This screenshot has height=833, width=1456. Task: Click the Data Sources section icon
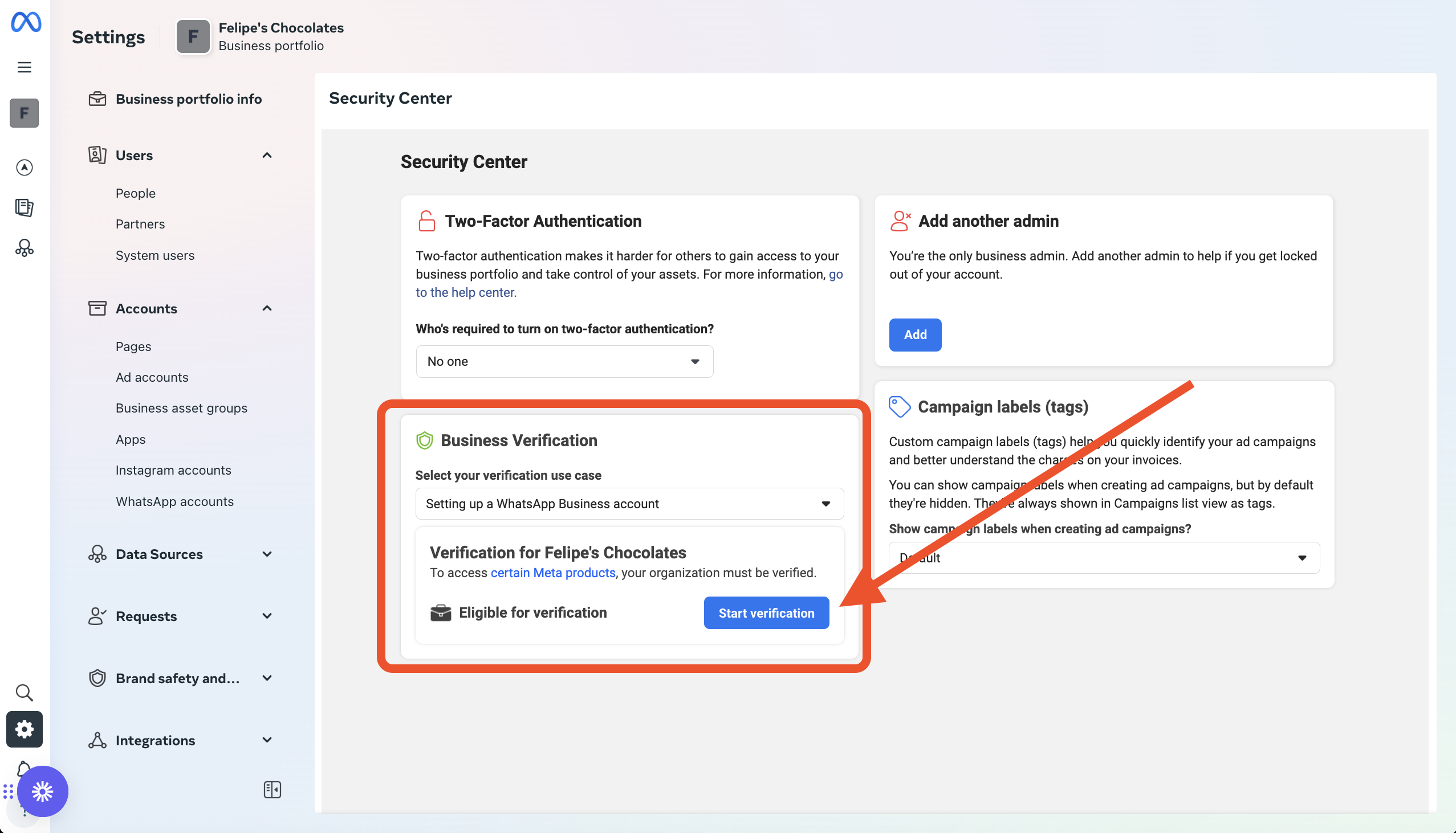[97, 554]
